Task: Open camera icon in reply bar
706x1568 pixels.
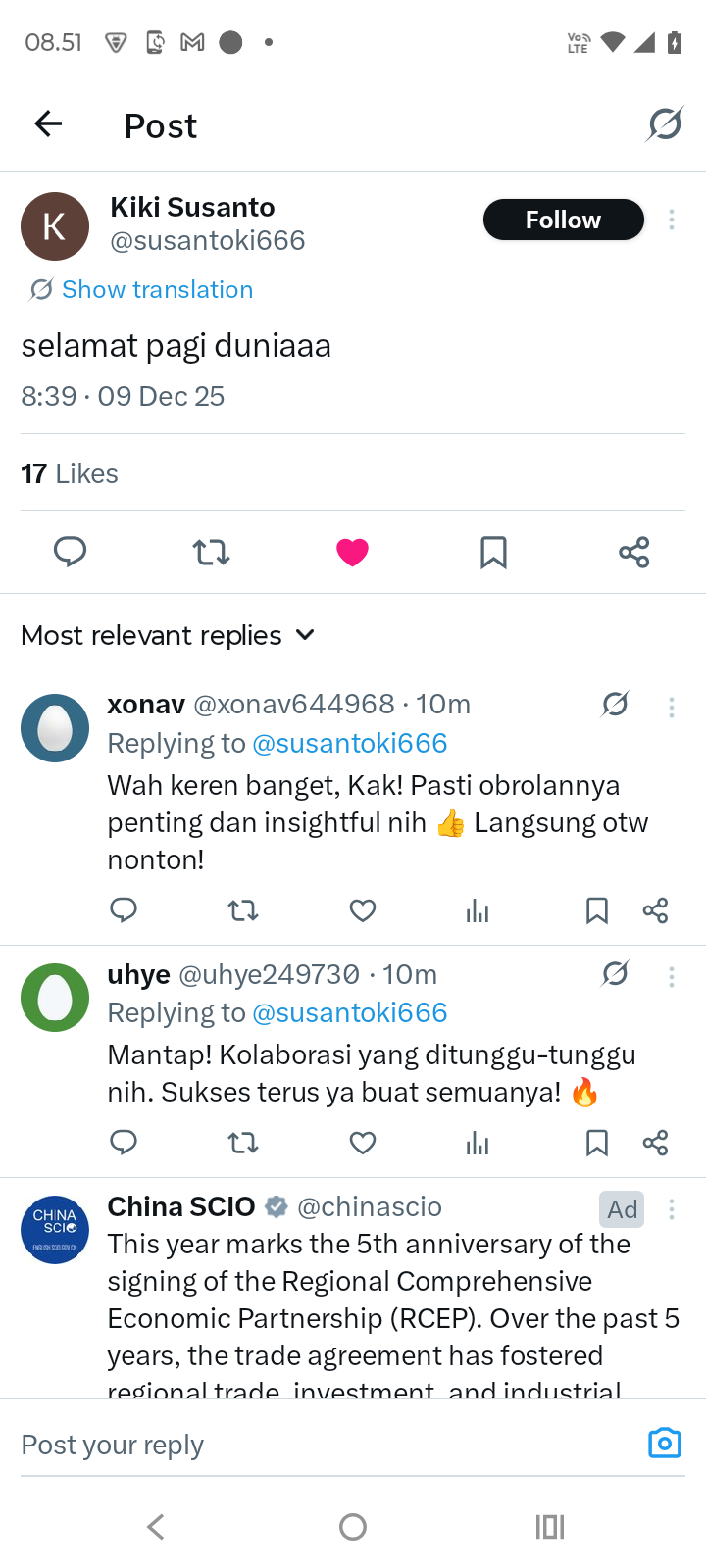Action: pos(664,1443)
